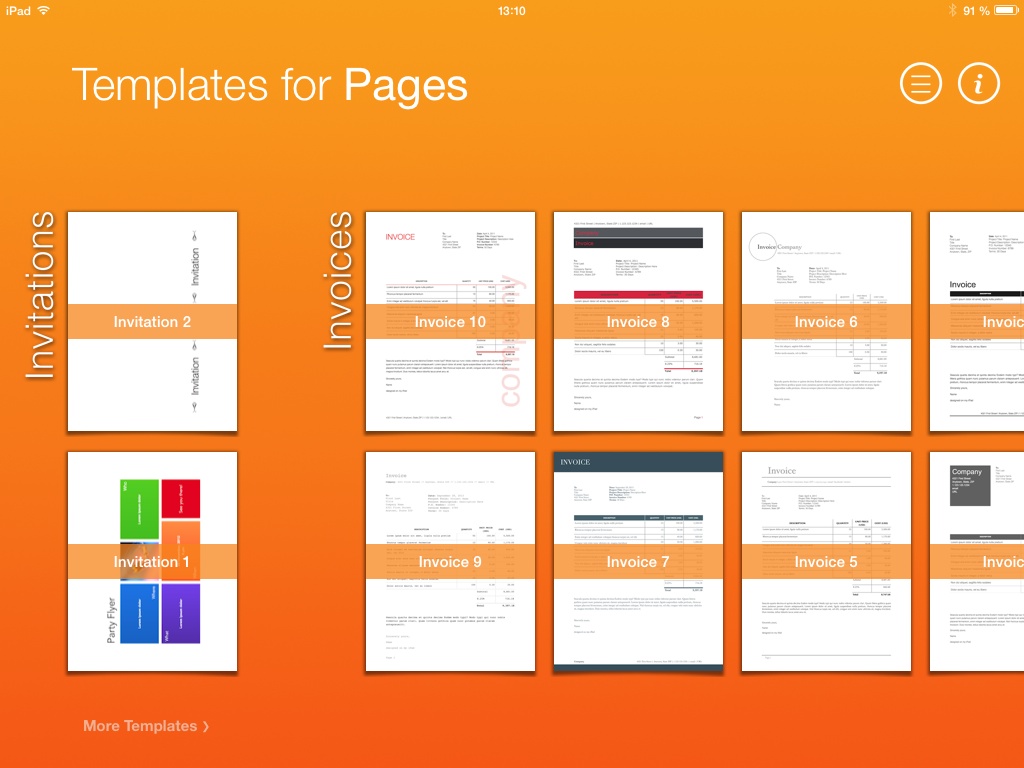The width and height of the screenshot is (1024, 768).
Task: Open the list menu icon
Action: pyautogui.click(x=921, y=84)
